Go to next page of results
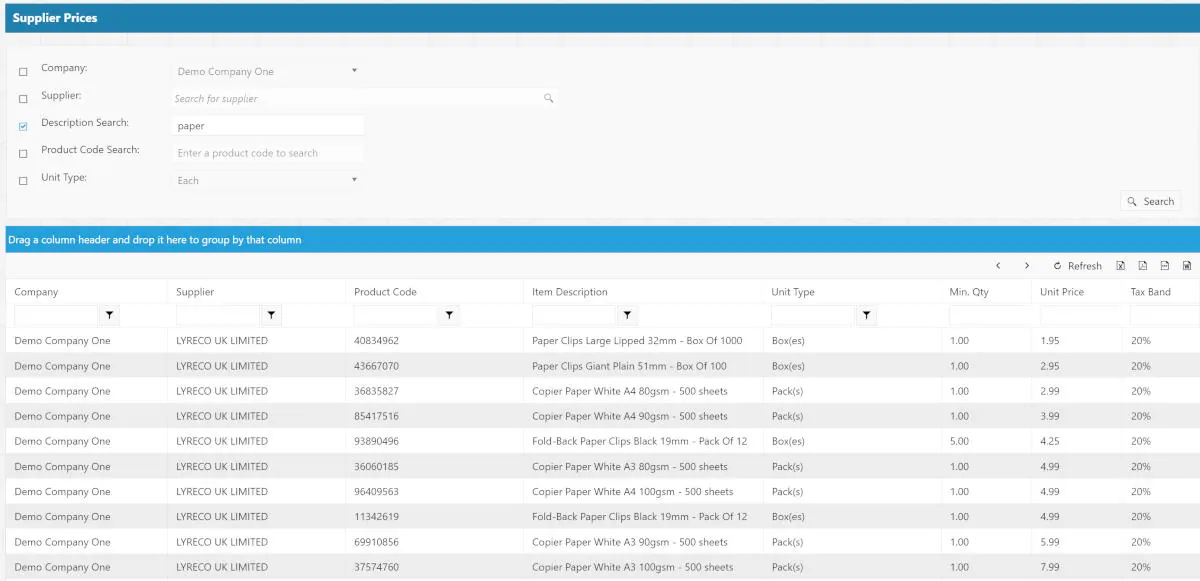The height and width of the screenshot is (581, 1200). [x=1027, y=266]
